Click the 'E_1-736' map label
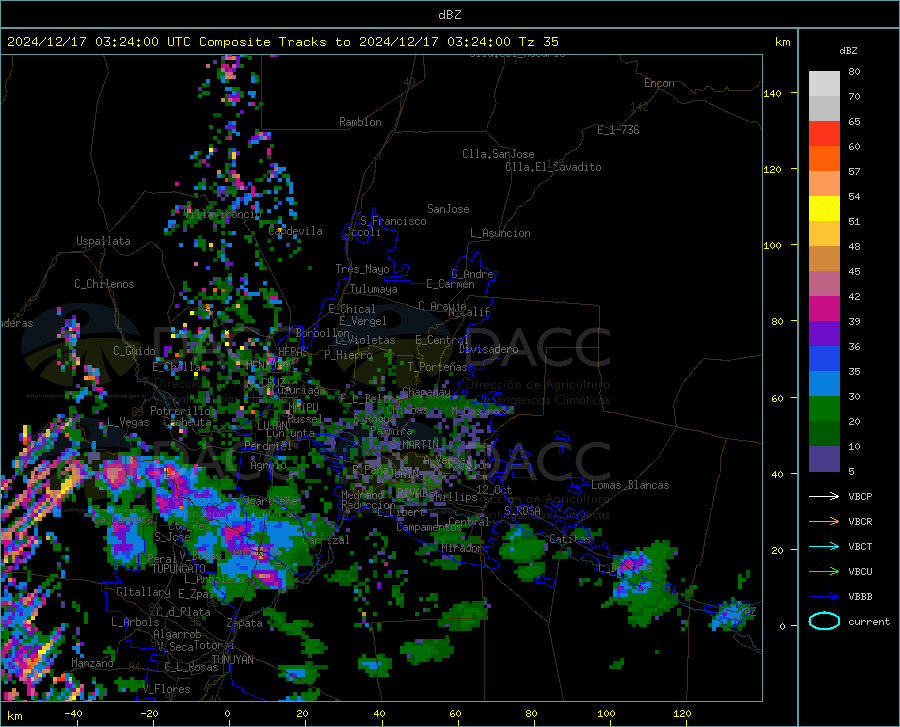This screenshot has width=900, height=727. pos(618,130)
